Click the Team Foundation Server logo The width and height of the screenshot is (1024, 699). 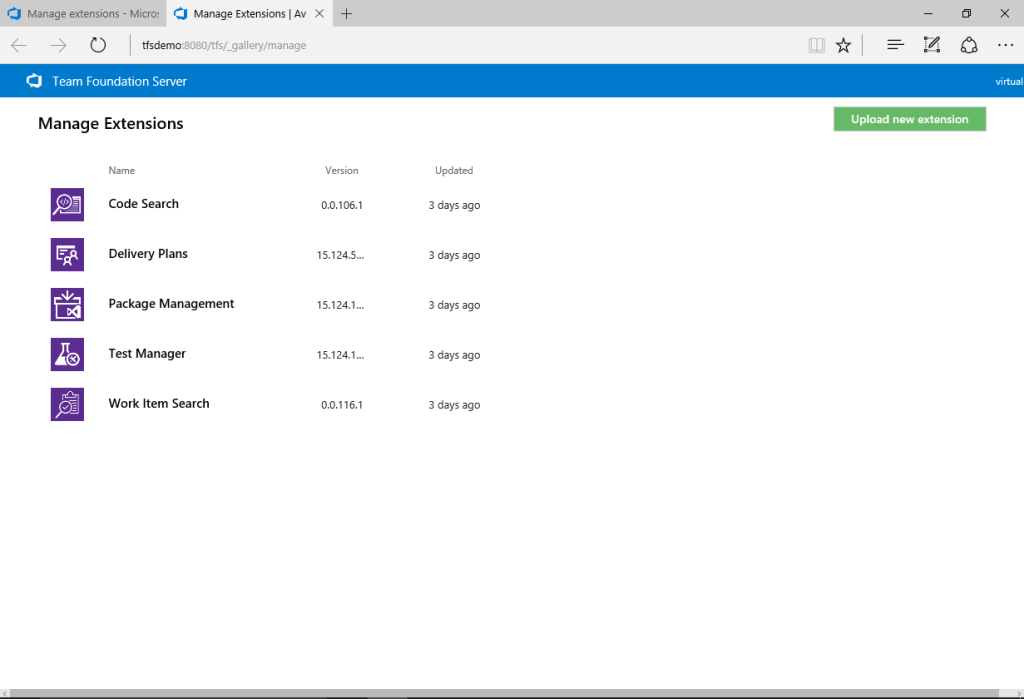[x=34, y=81]
